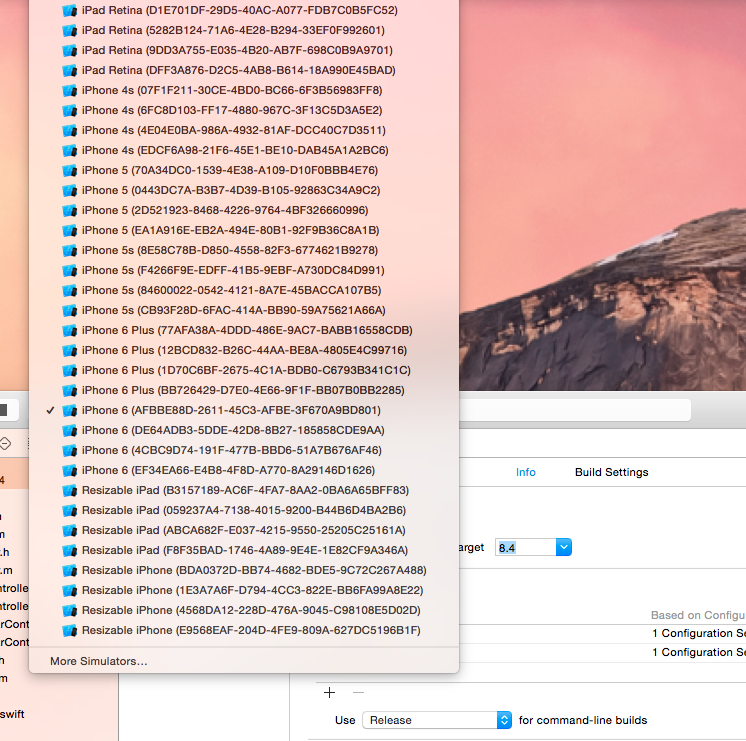Choose iPhone 6 (4CBC9D74-191F-477B-BBD6-51A7B676AF46)
746x741 pixels.
point(244,450)
